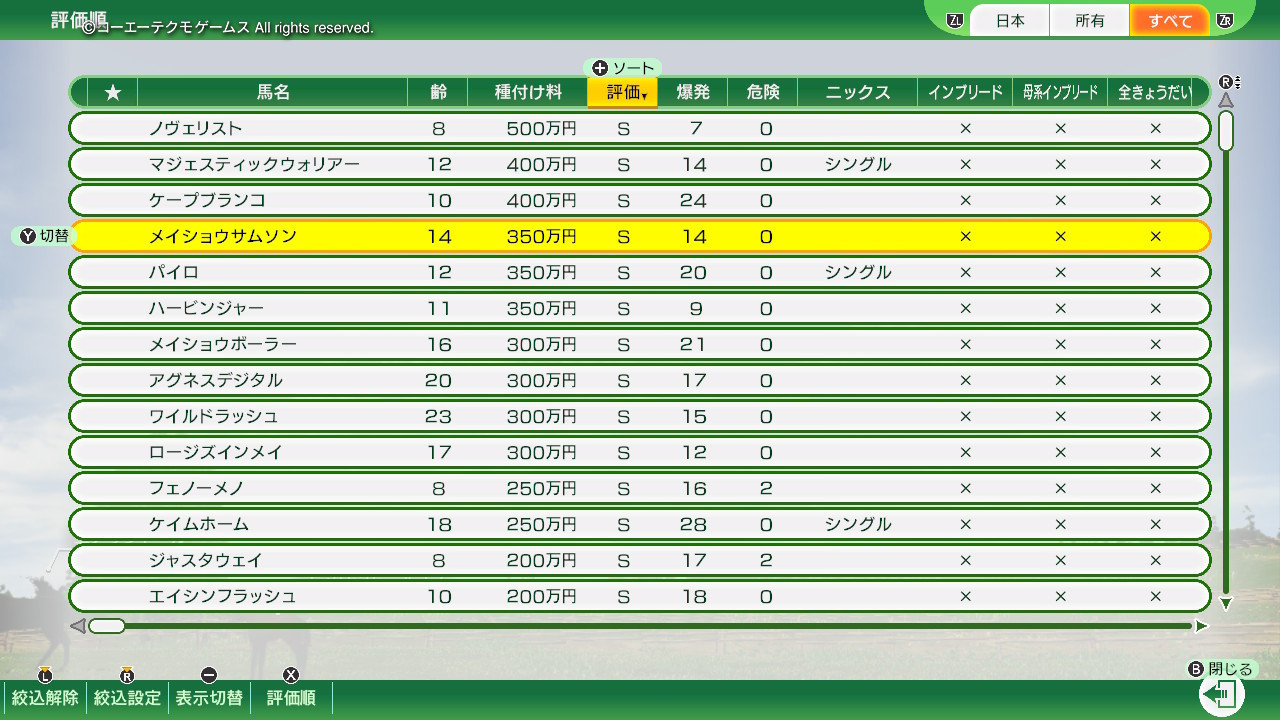Click the minus icon above 表示切替
The width and height of the screenshot is (1280, 720).
[x=208, y=675]
